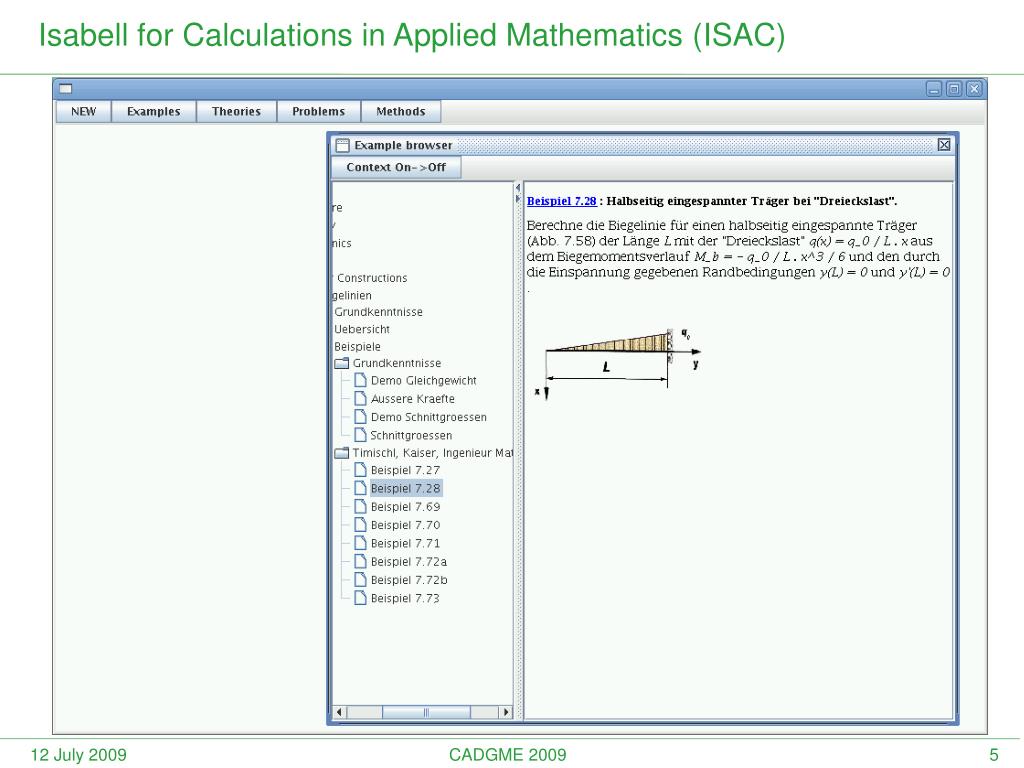The height and width of the screenshot is (768, 1024).
Task: Select the Uebersicht tree node
Action: [362, 329]
